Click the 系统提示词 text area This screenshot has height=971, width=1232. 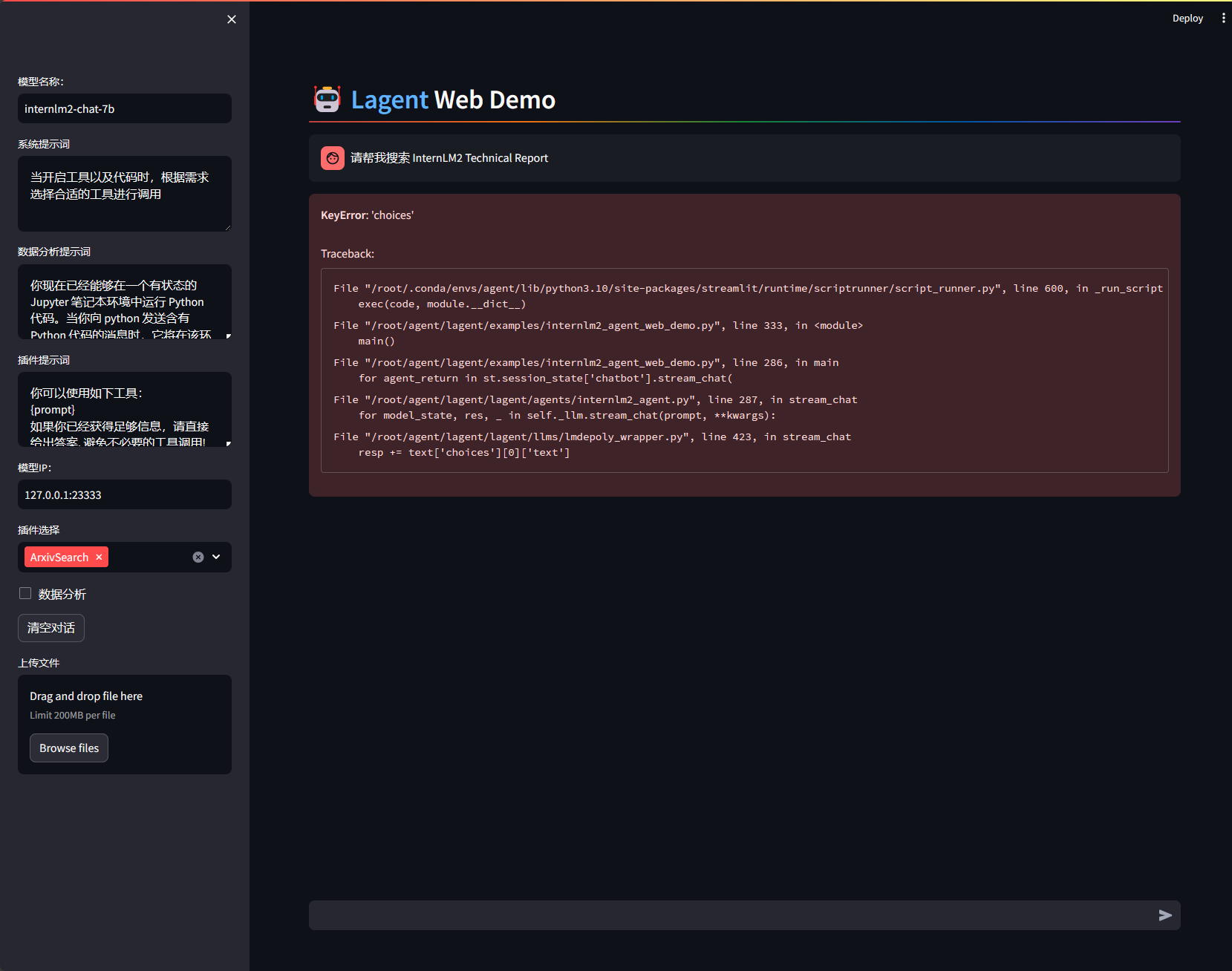125,194
